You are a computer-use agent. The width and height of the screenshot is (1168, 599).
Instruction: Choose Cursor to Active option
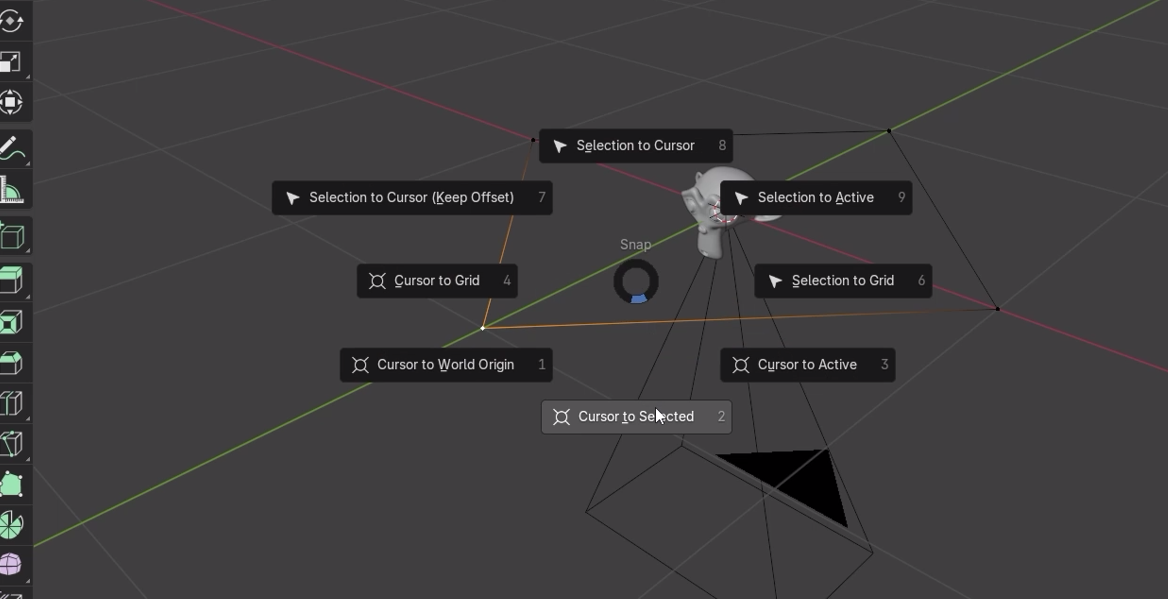point(807,365)
